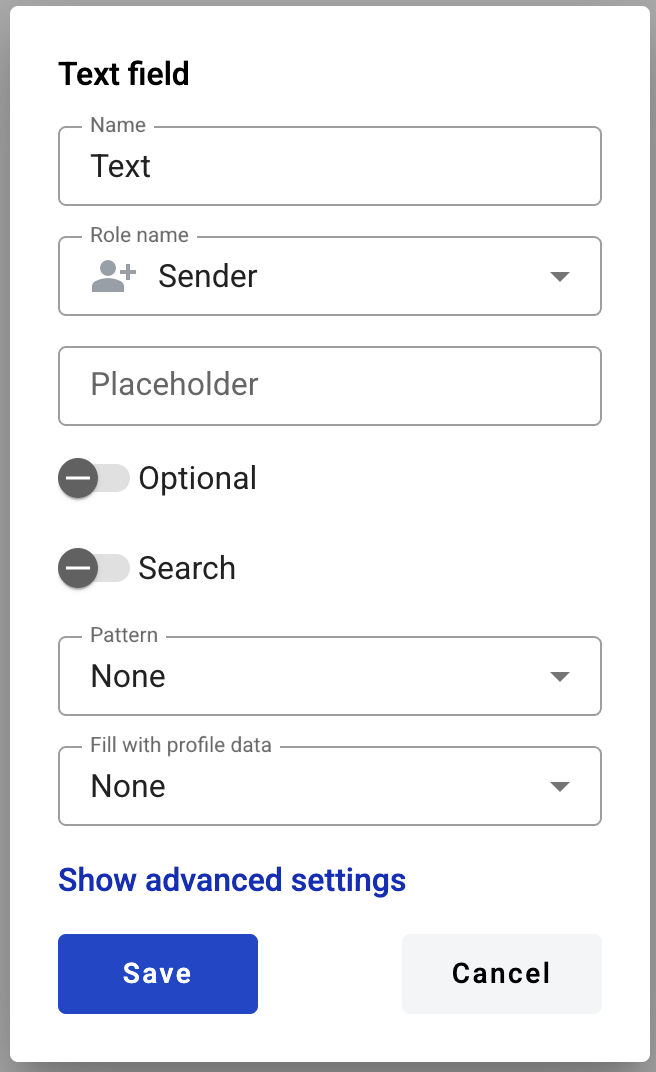The width and height of the screenshot is (656, 1072).
Task: Click inside the Name text field
Action: pos(330,166)
